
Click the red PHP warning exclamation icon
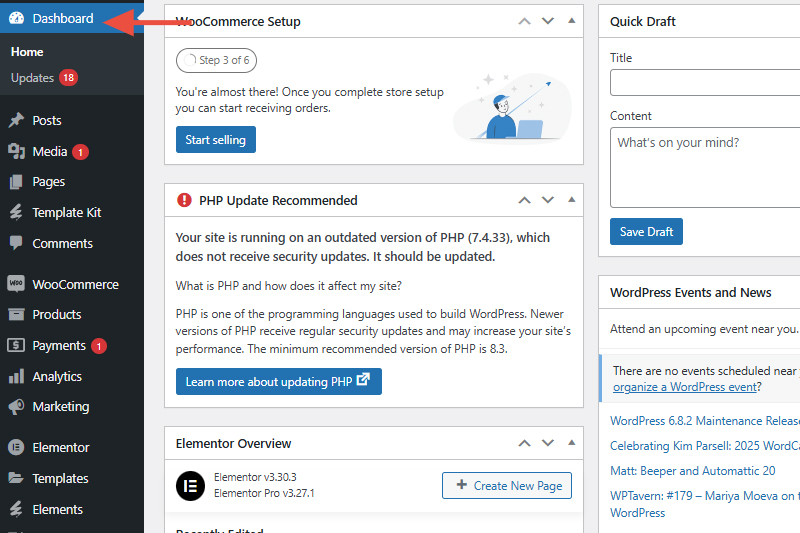[x=184, y=200]
